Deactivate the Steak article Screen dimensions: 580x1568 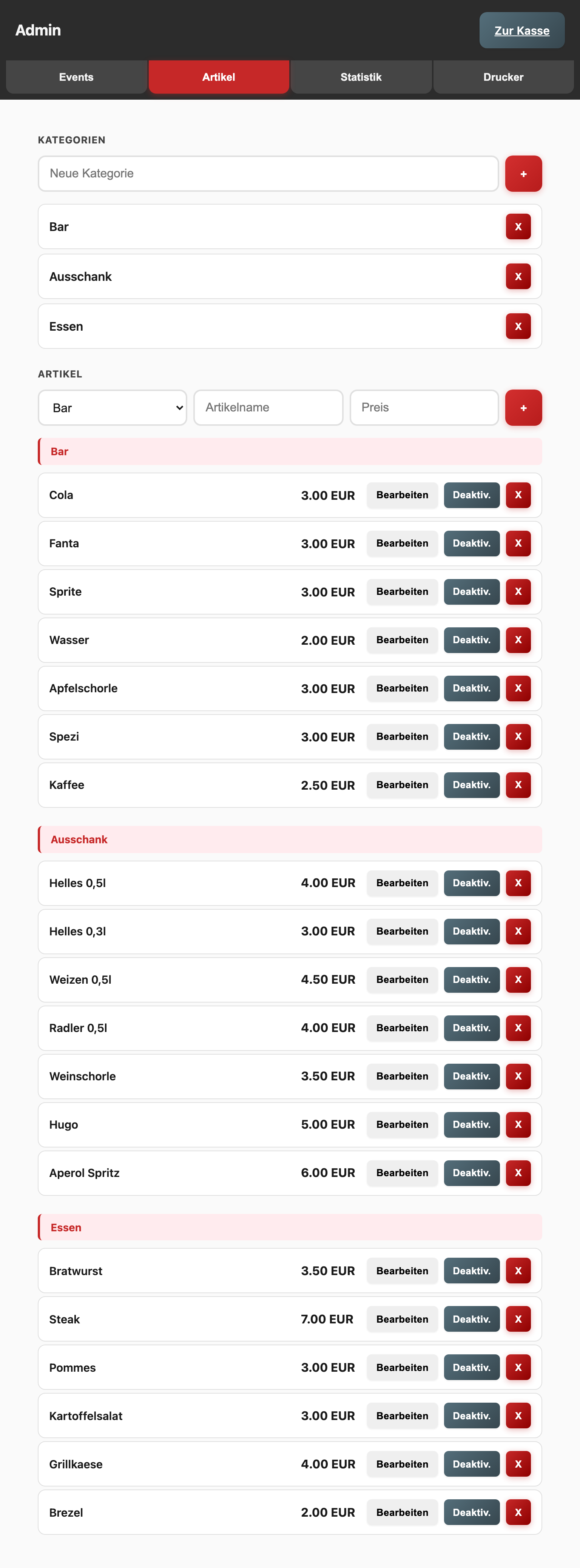coord(472,1319)
